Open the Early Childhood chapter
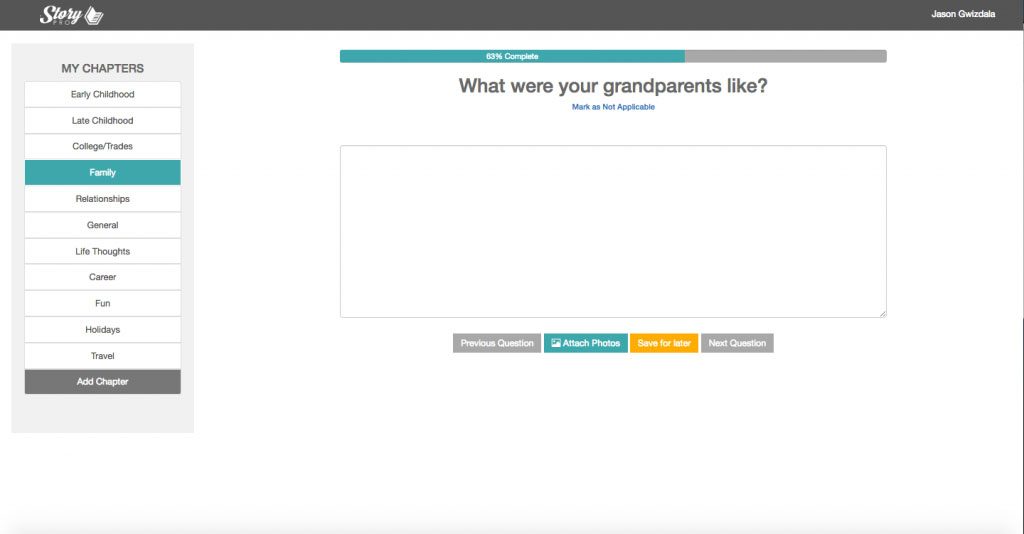The width and height of the screenshot is (1024, 534). [103, 94]
